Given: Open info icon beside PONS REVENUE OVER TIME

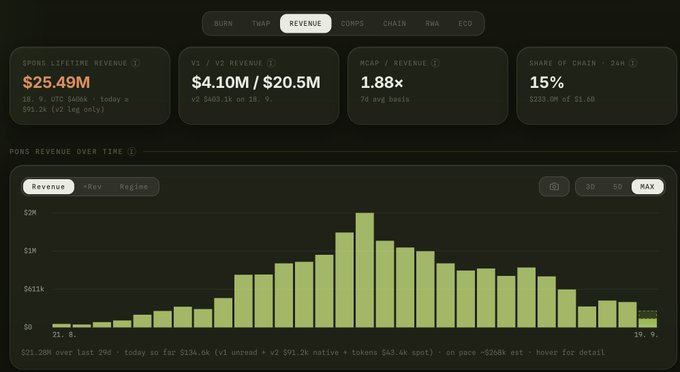Looking at the screenshot, I should (x=132, y=151).
